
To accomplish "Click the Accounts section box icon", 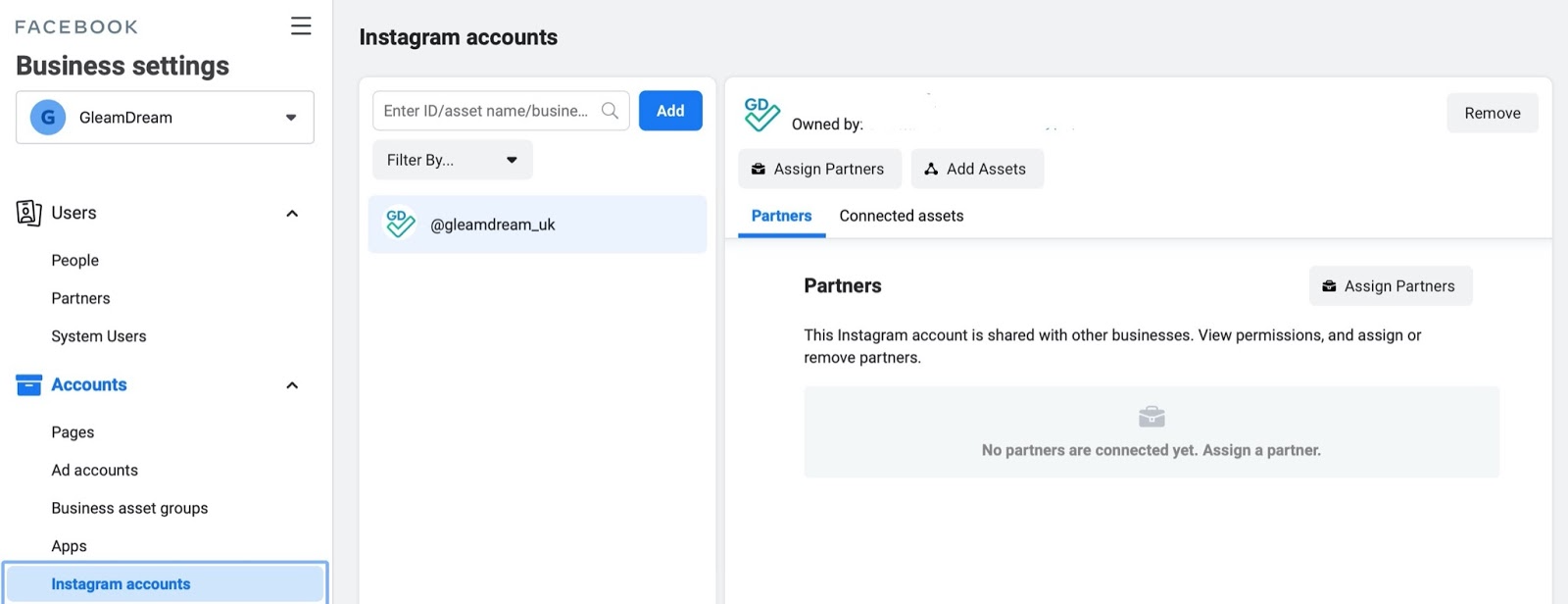I will tap(28, 384).
